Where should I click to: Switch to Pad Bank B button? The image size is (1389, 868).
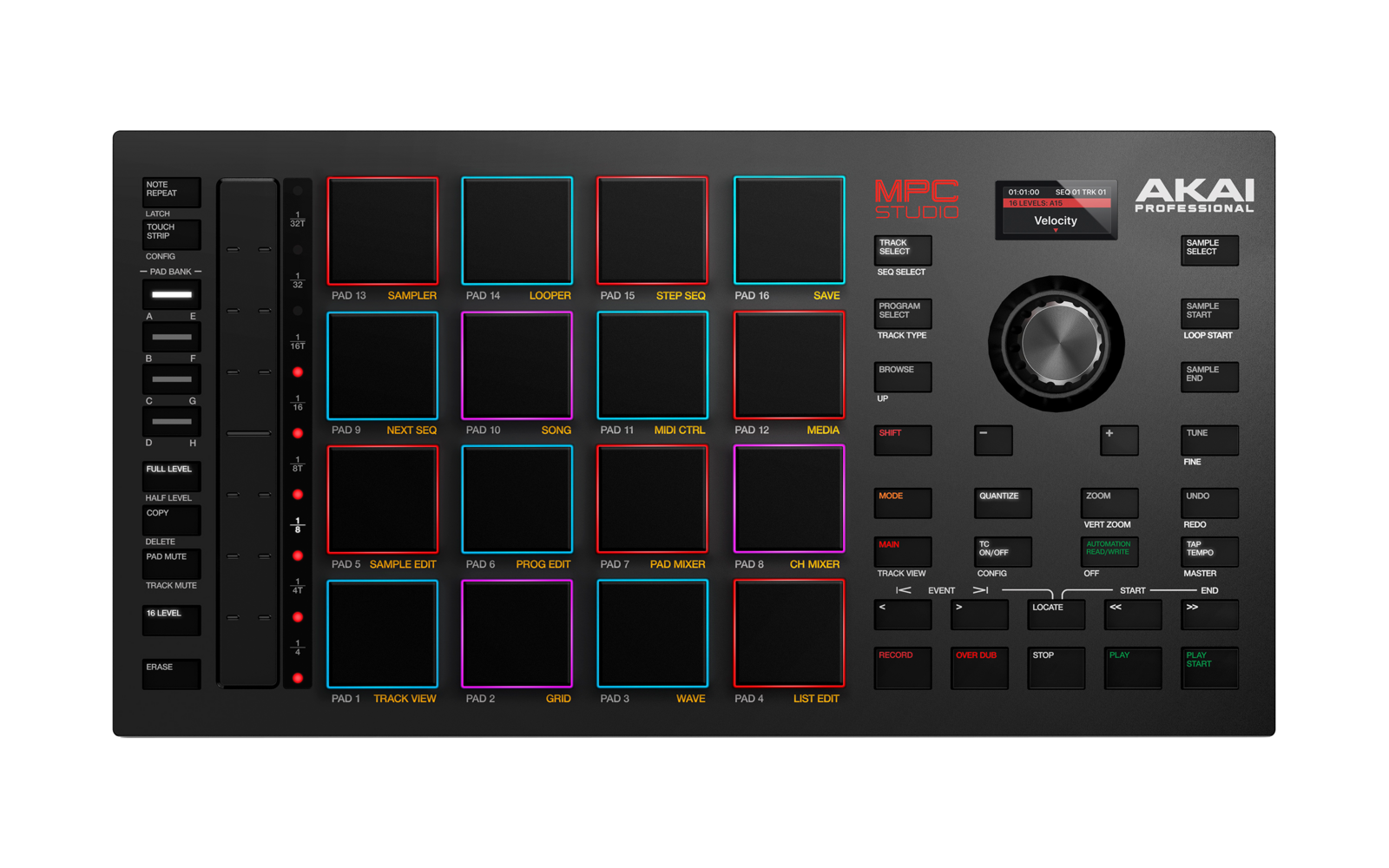point(171,337)
